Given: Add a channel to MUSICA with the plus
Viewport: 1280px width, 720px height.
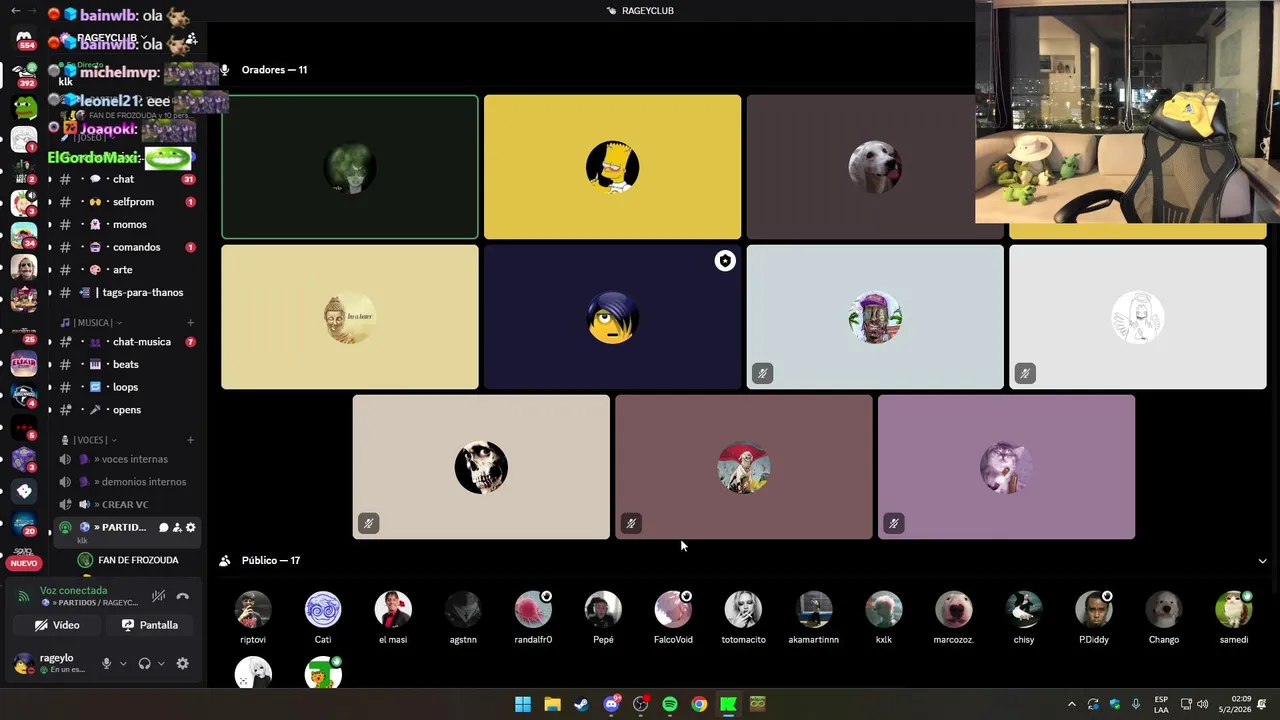Looking at the screenshot, I should (190, 323).
